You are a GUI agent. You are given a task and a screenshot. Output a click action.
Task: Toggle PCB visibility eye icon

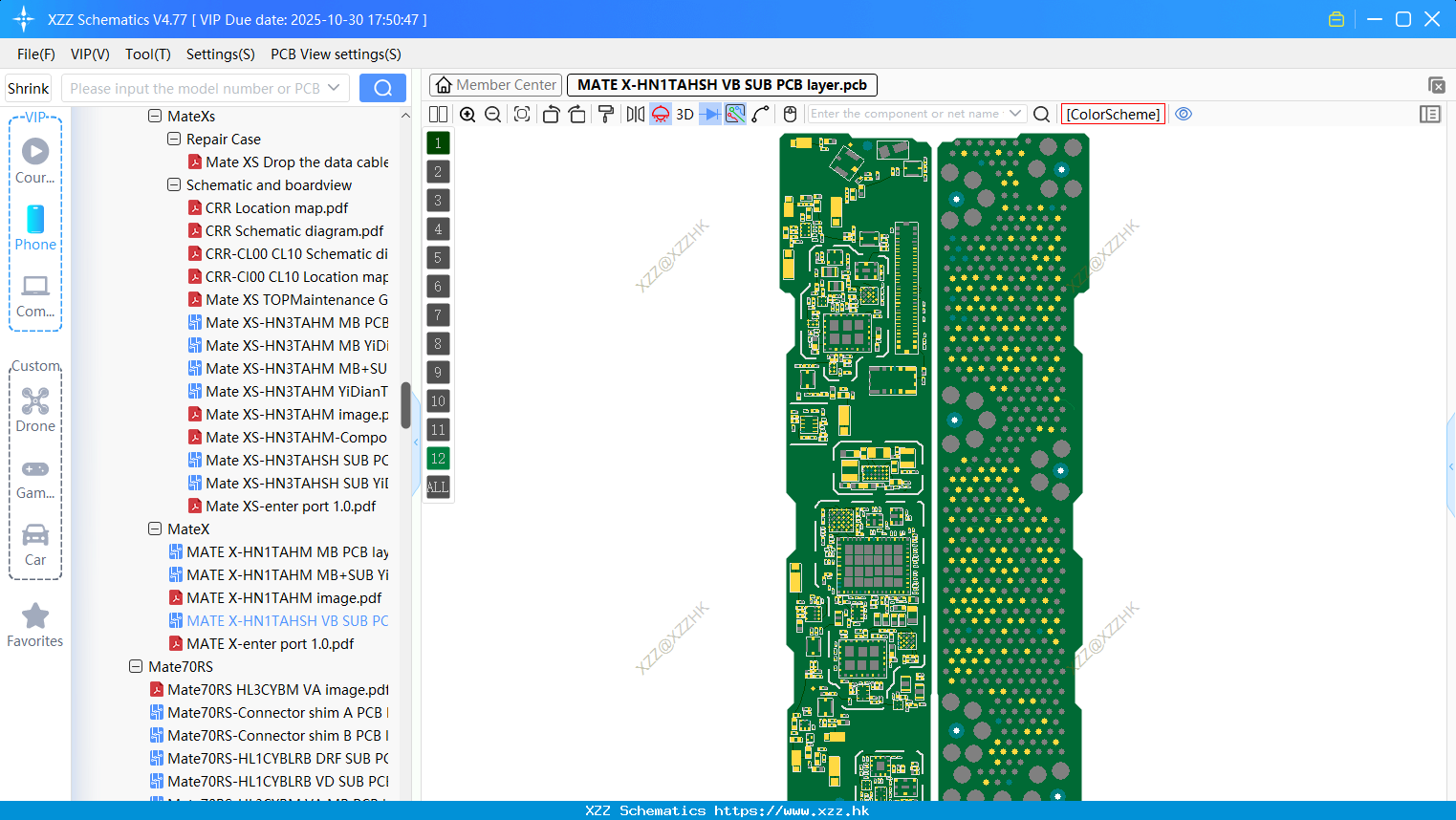click(1184, 115)
